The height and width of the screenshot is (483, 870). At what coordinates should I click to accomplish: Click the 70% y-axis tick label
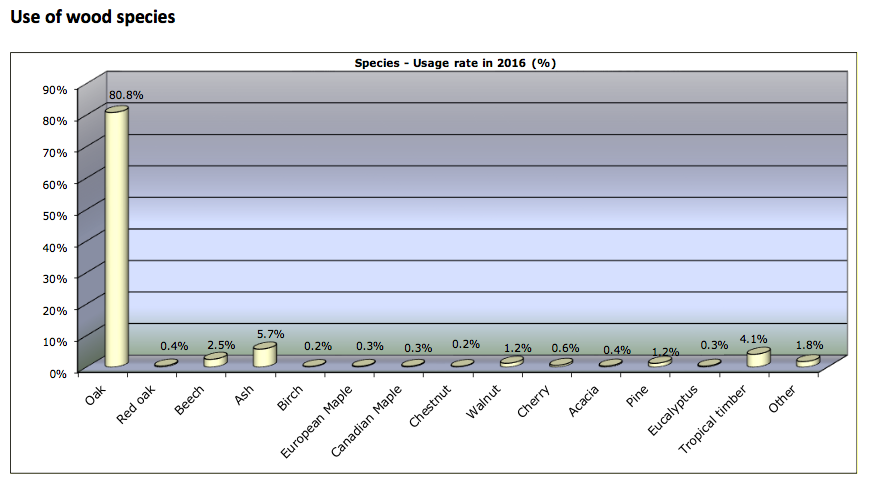pyautogui.click(x=55, y=152)
